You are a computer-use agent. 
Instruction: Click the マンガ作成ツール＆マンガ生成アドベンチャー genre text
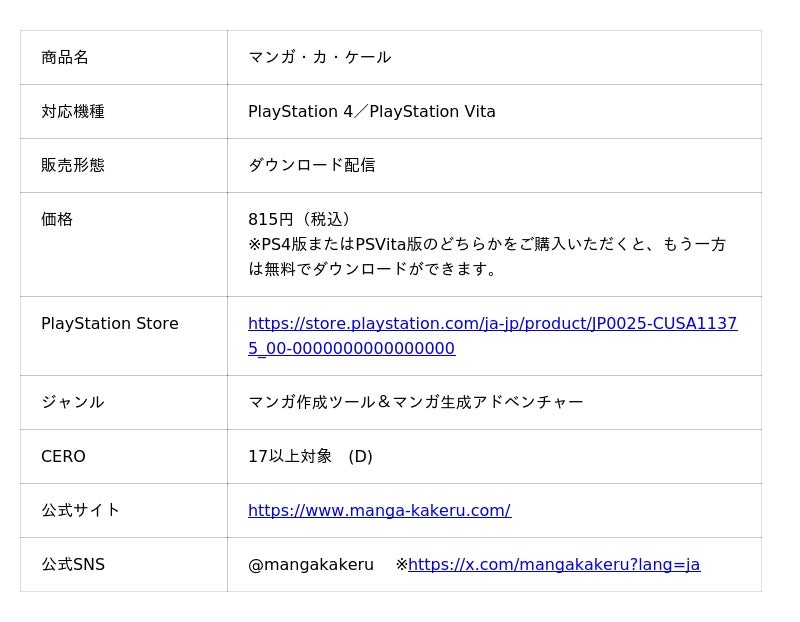tap(415, 403)
